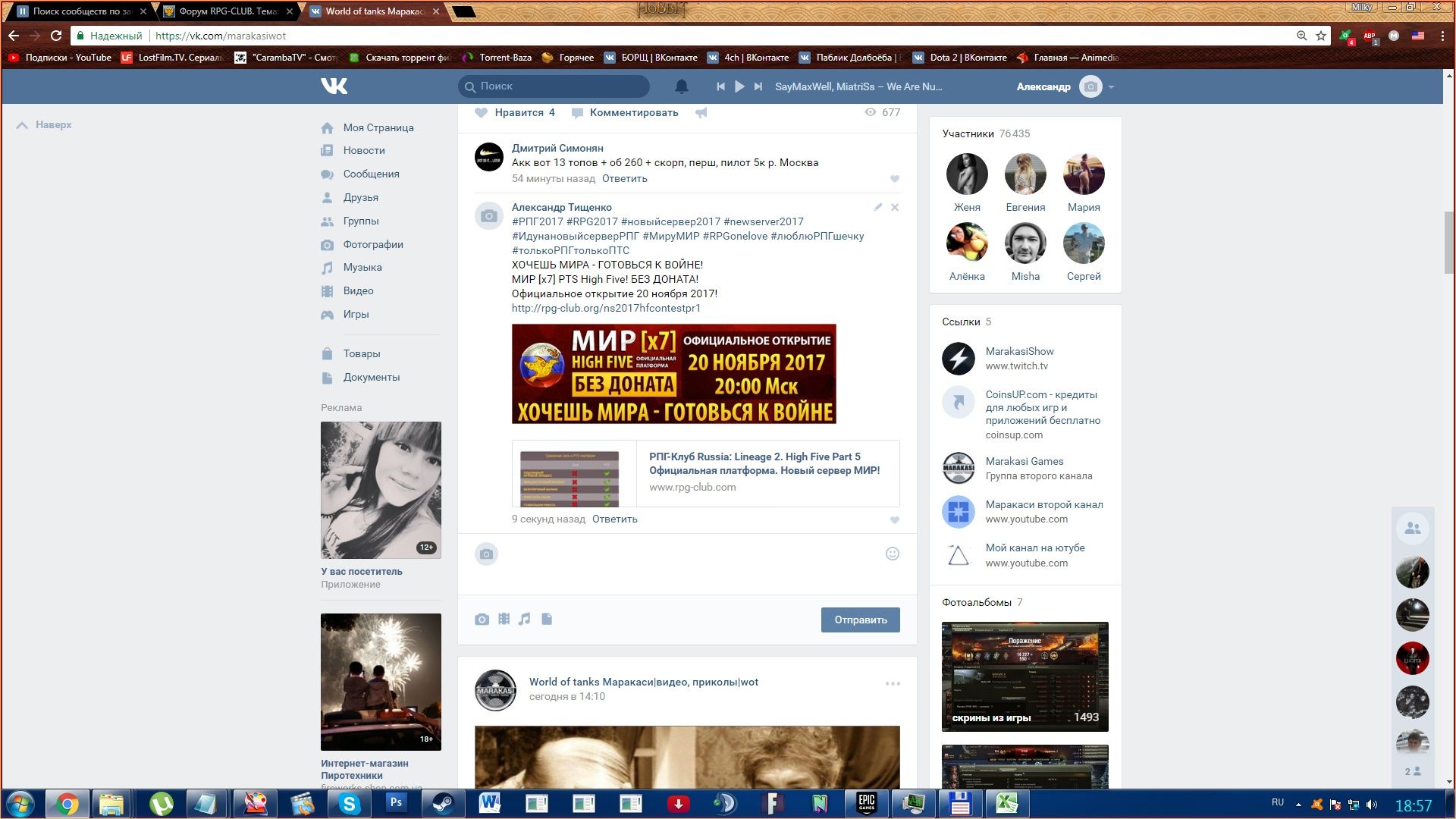Play the music track in header
This screenshot has width=1456, height=819.
739,86
